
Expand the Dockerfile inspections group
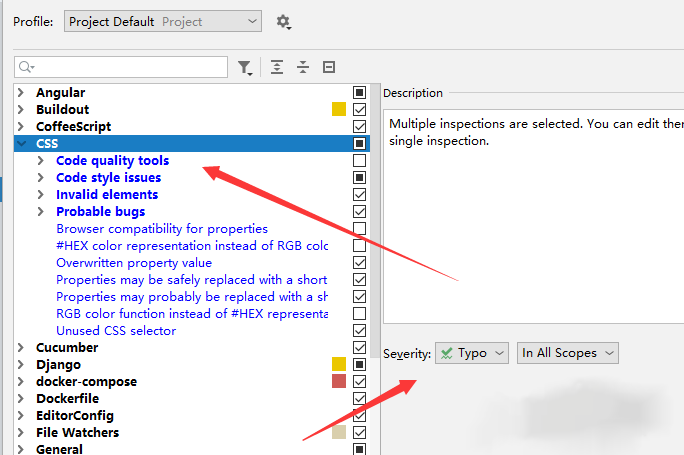[21, 399]
